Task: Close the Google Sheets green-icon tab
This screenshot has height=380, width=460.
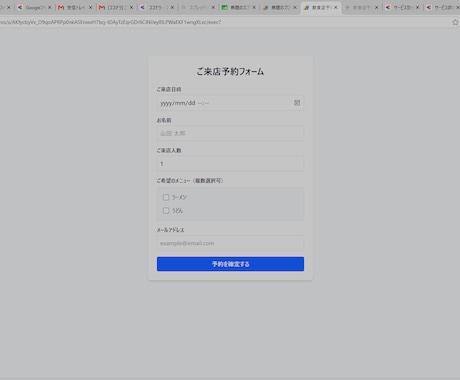Action: [254, 7]
